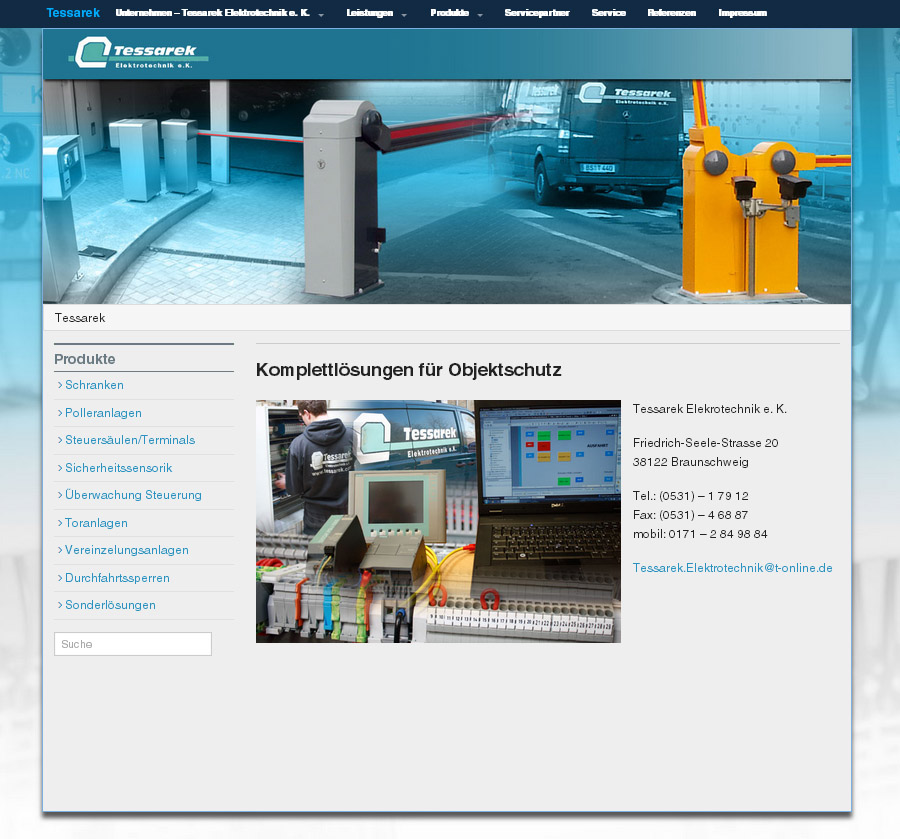Select the Tel.: (0531) – 1 79 12 text
The image size is (900, 839).
690,496
